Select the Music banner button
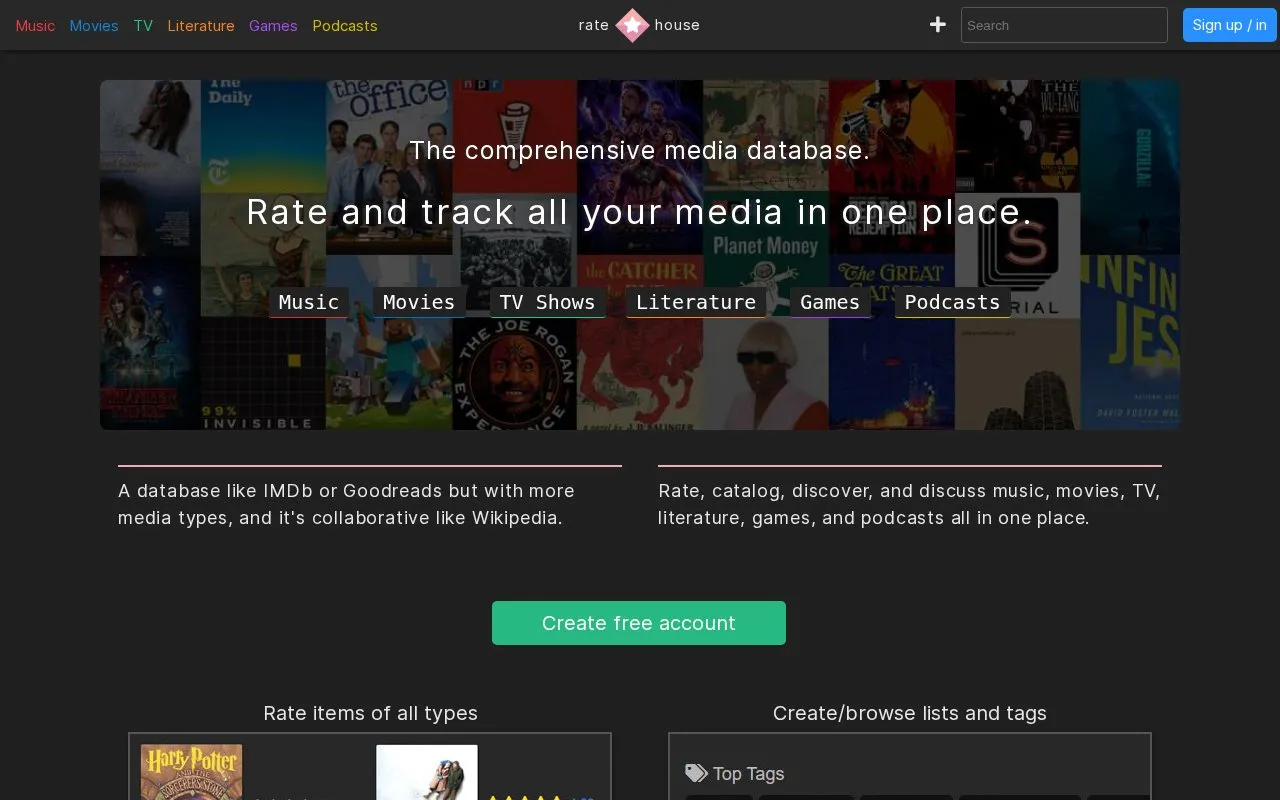Screen dimensions: 1280x800 (309, 302)
